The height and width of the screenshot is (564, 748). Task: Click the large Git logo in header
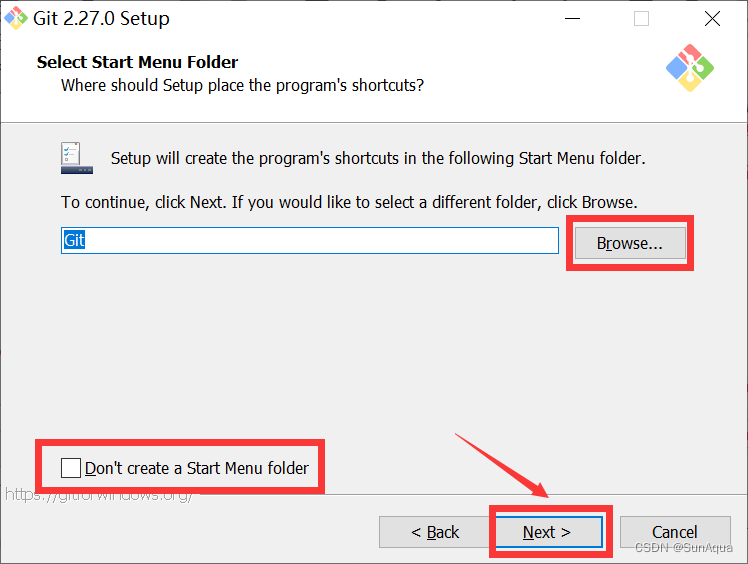point(690,68)
